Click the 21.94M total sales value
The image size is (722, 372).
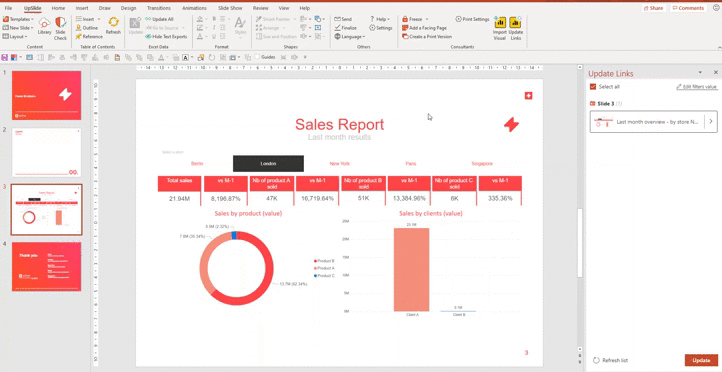180,198
